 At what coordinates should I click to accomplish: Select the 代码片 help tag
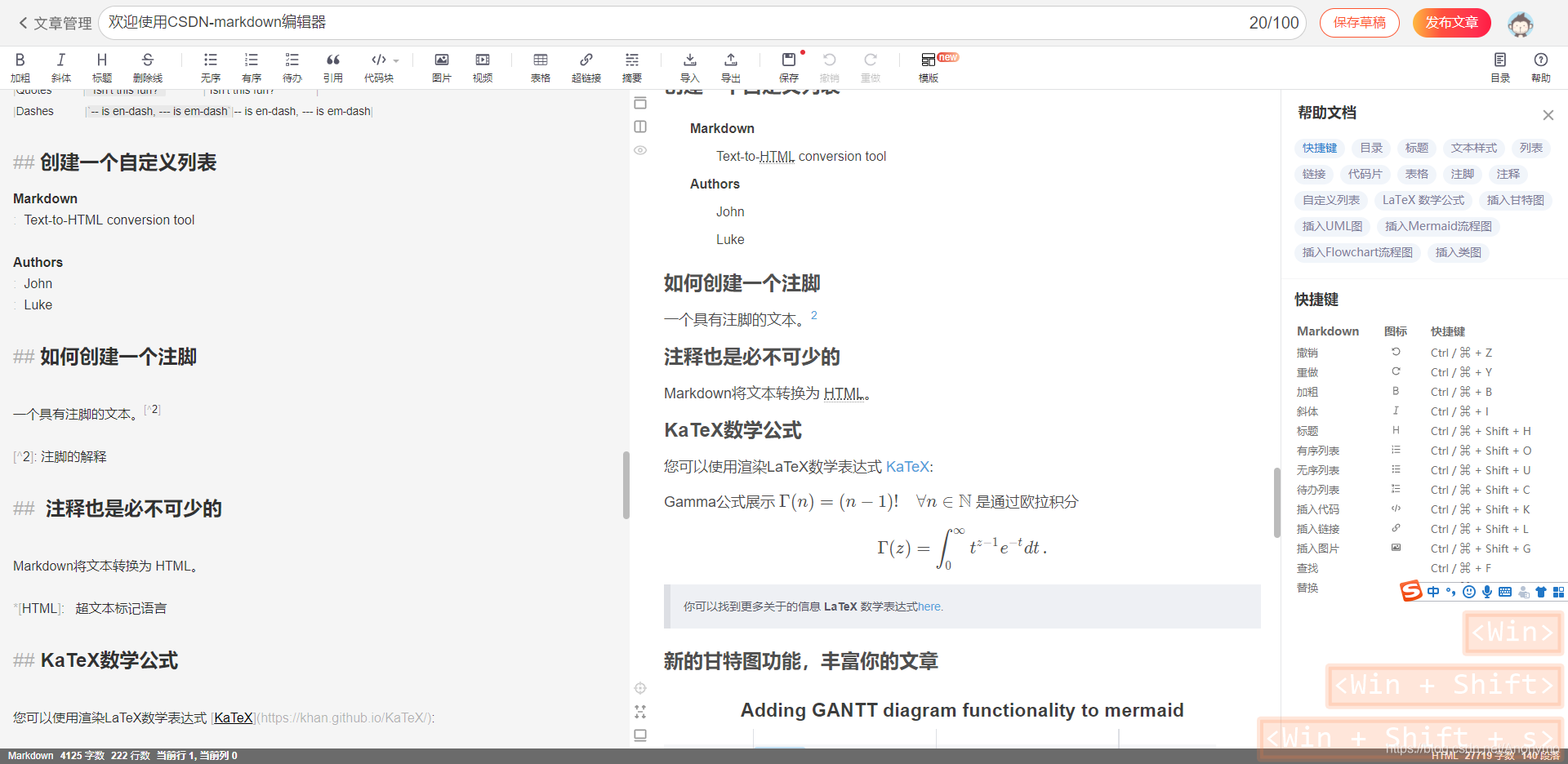coord(1365,174)
